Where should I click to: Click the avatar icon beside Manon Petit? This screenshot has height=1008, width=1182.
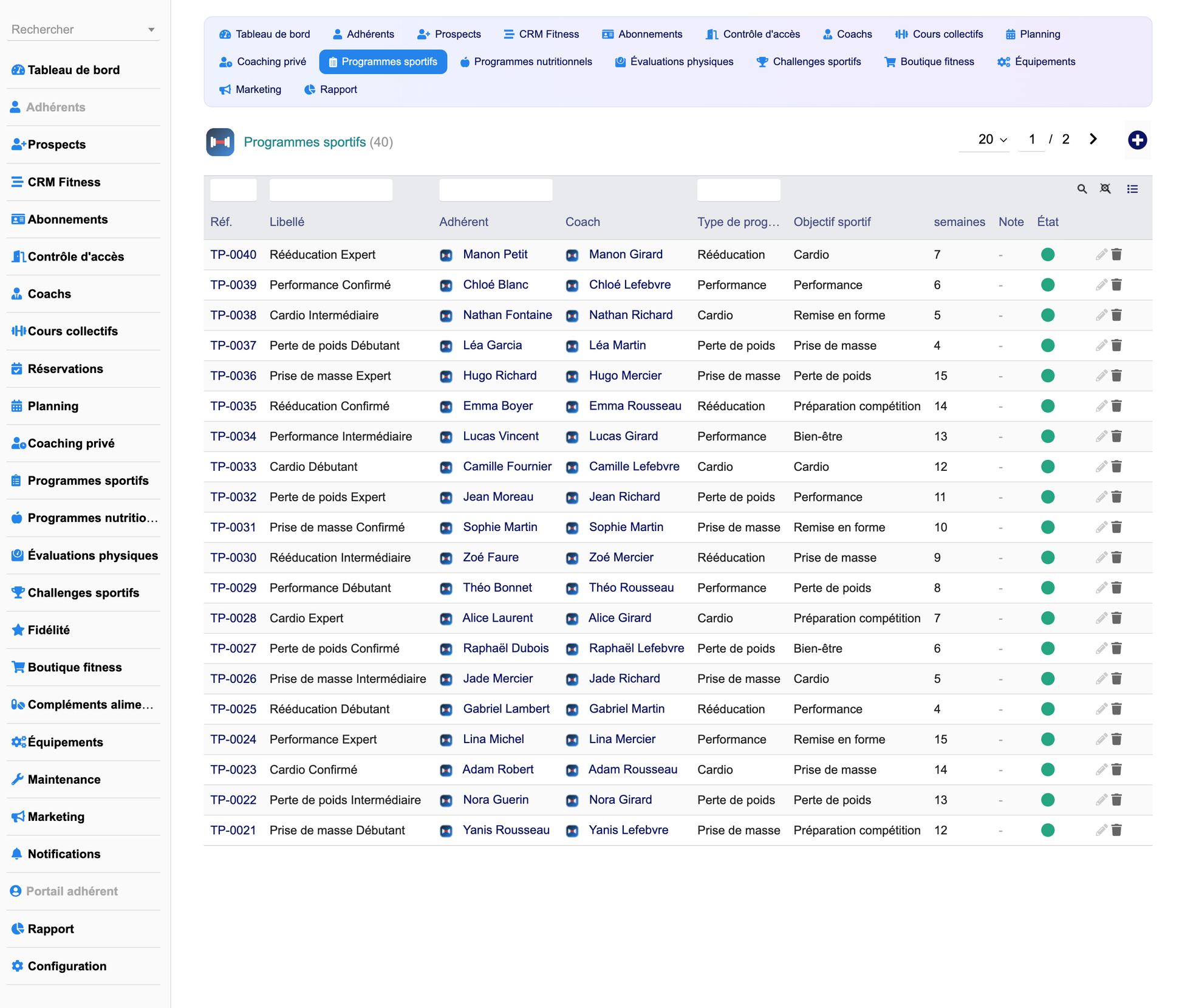click(x=446, y=255)
